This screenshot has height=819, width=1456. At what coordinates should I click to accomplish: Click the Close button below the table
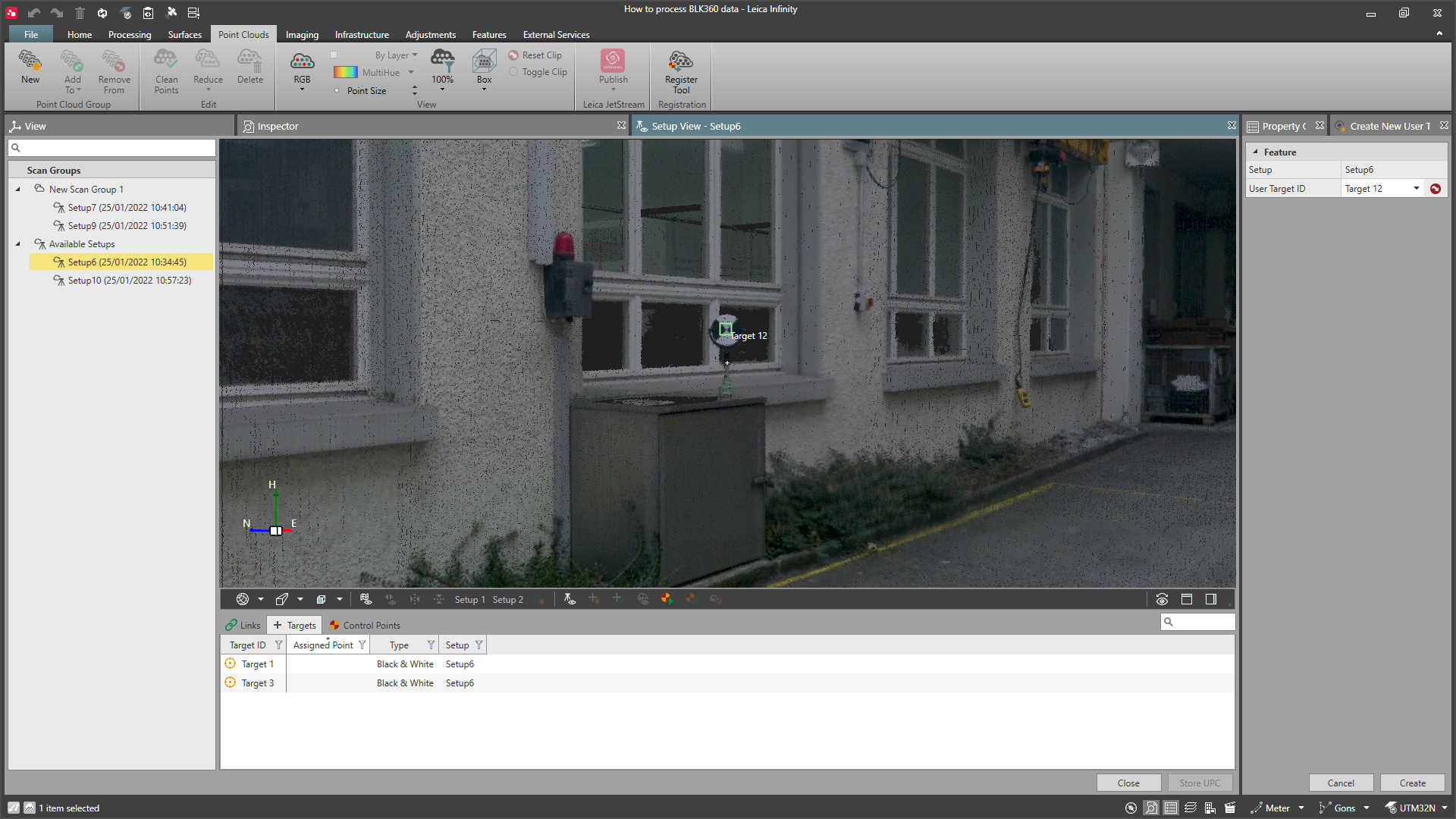(x=1128, y=783)
